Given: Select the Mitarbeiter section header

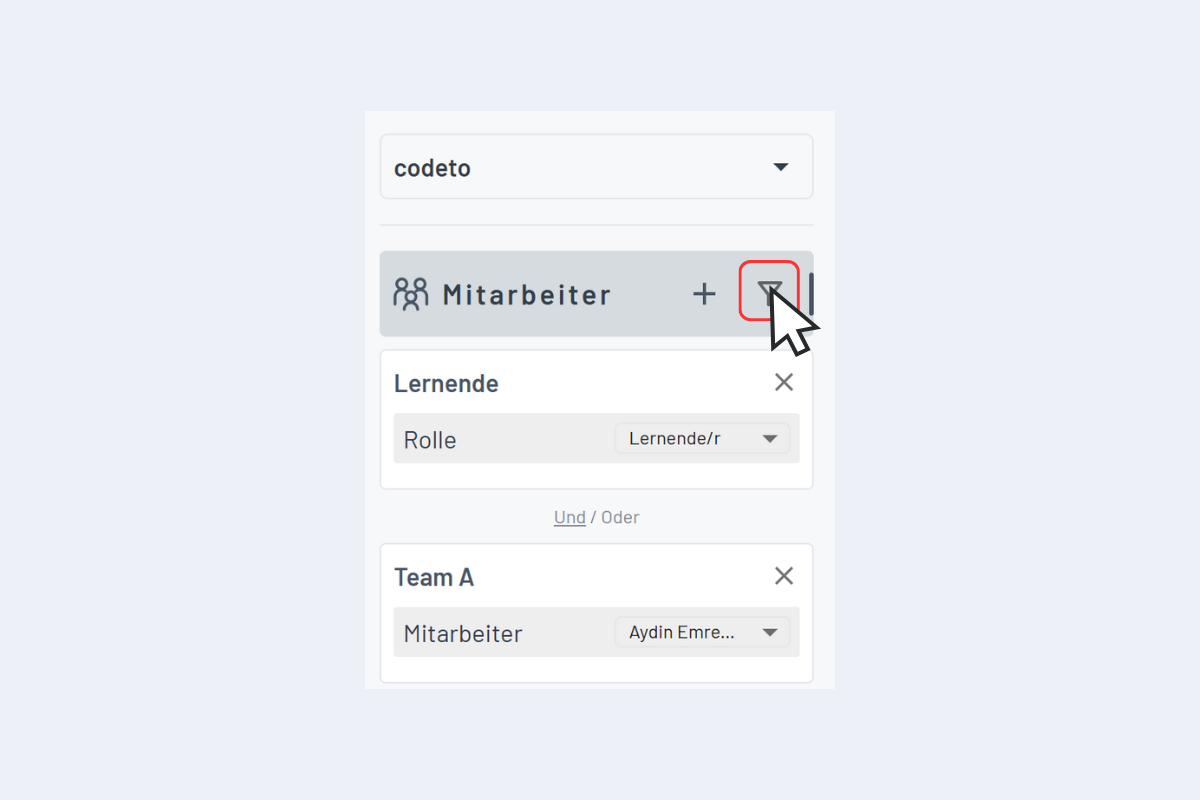Looking at the screenshot, I should (x=526, y=293).
